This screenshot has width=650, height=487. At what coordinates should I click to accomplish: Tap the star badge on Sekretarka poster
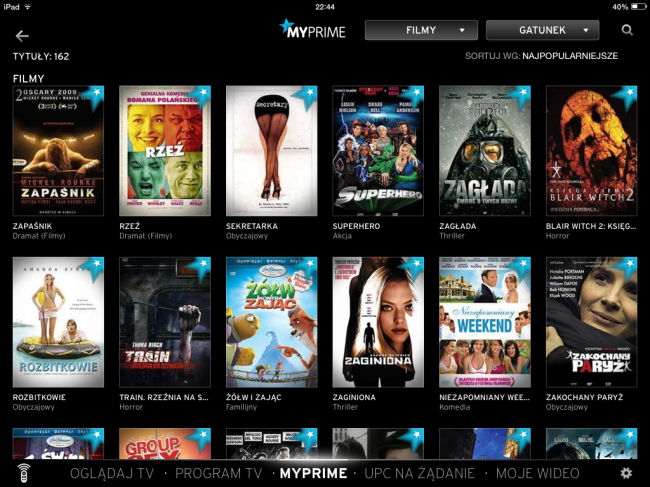[x=307, y=96]
